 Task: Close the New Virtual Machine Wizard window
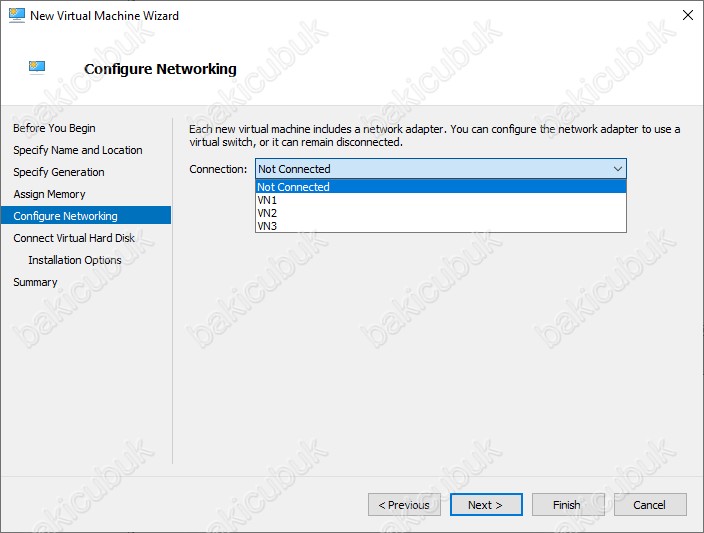click(687, 15)
